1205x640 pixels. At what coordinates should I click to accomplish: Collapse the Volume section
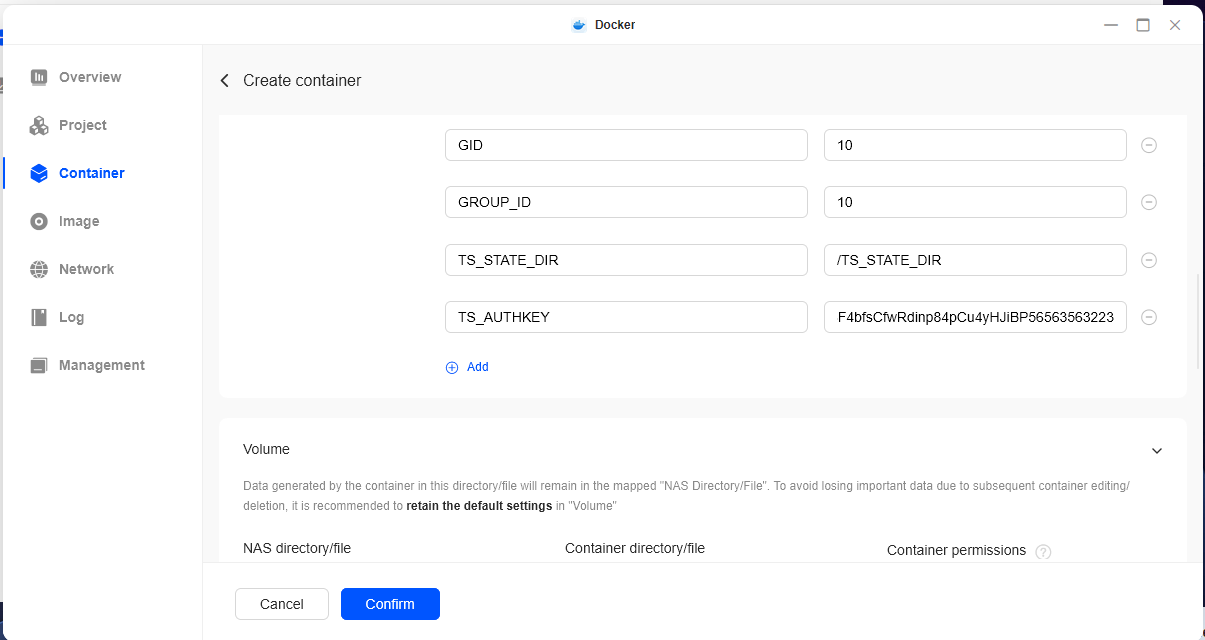pyautogui.click(x=1157, y=450)
